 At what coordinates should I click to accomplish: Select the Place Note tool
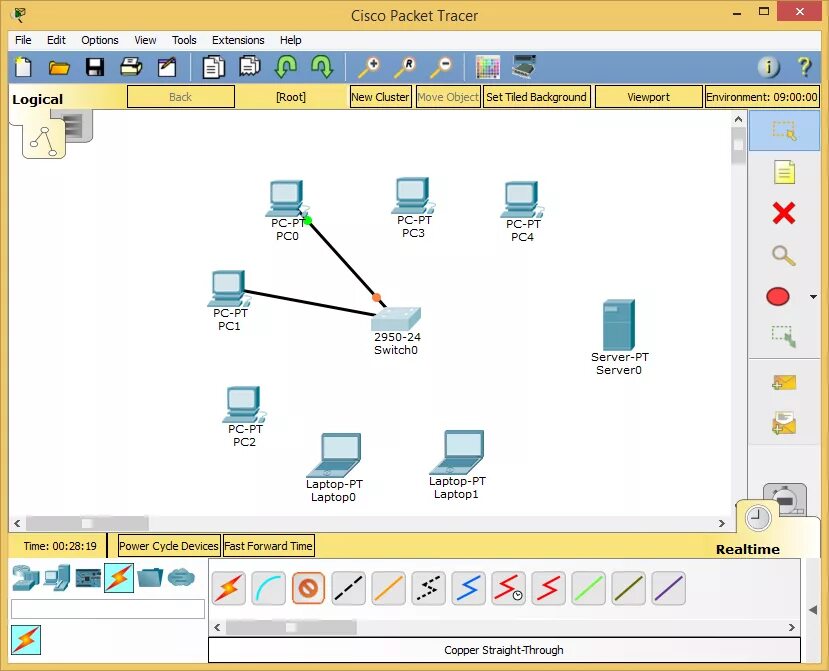pyautogui.click(x=784, y=172)
